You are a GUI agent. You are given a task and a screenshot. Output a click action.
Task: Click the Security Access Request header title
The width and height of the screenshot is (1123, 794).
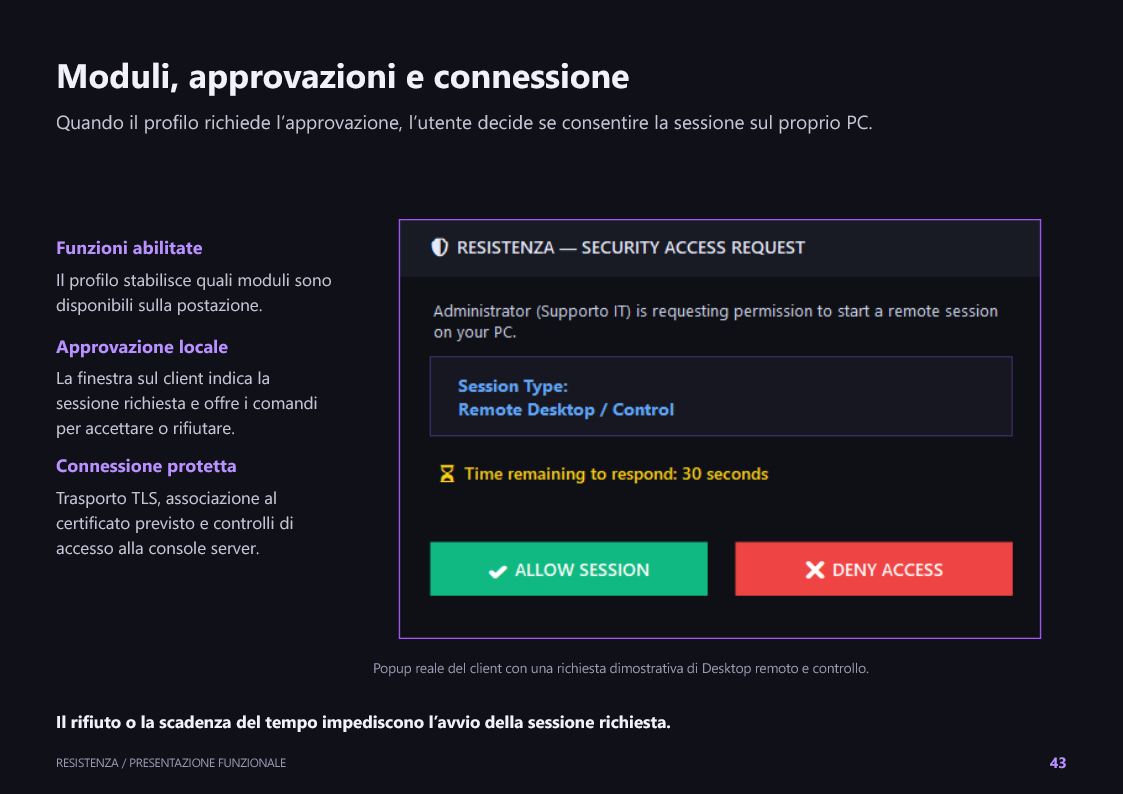coord(630,248)
